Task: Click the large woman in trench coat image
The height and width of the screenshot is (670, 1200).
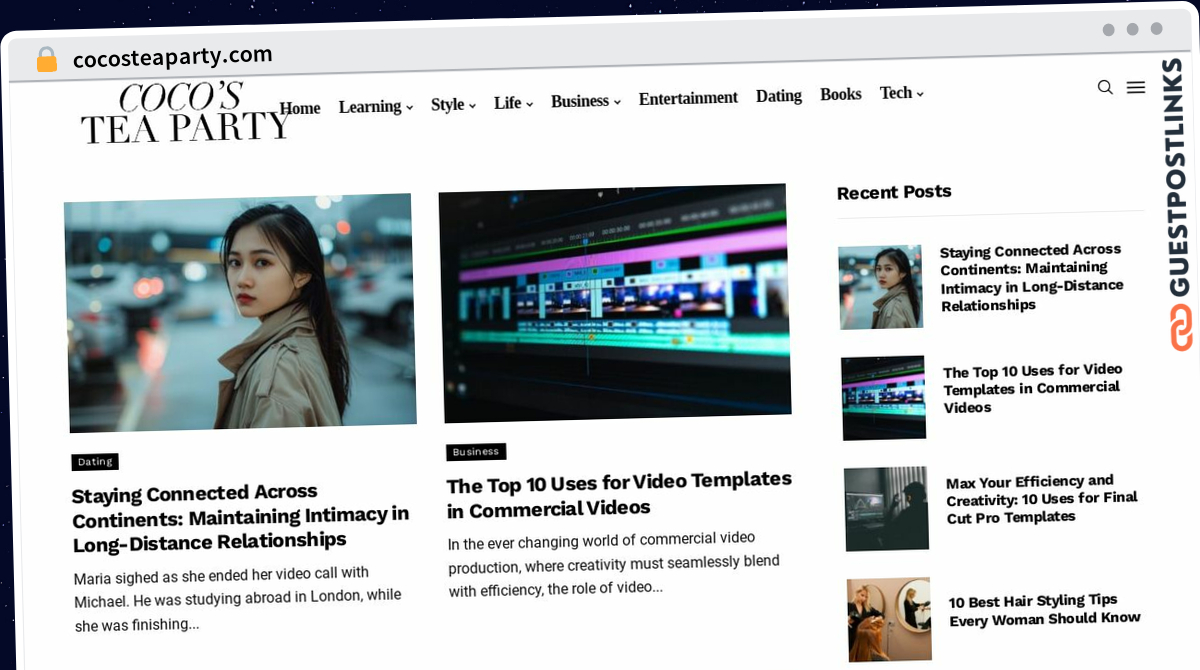Action: pyautogui.click(x=240, y=313)
